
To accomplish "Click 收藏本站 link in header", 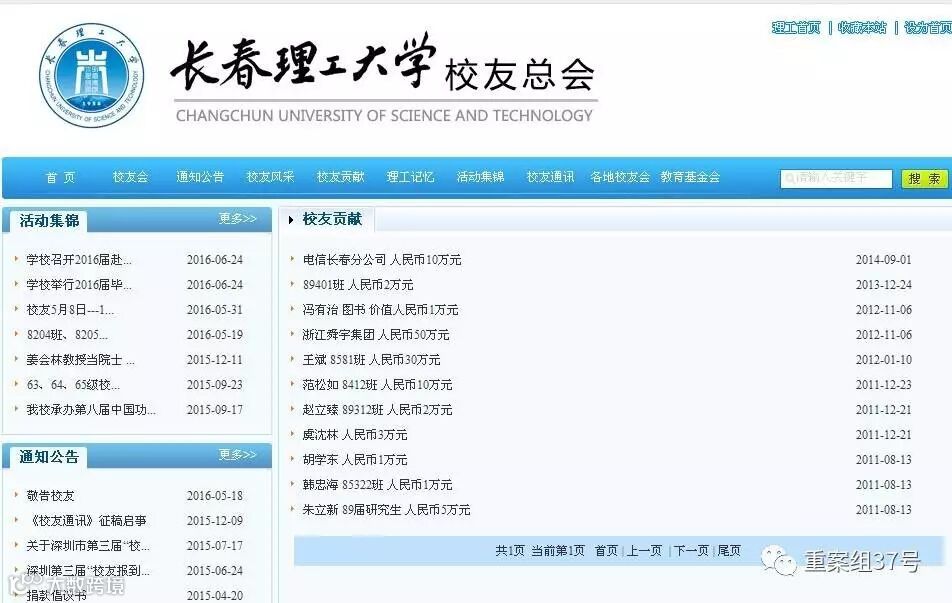I will coord(862,27).
